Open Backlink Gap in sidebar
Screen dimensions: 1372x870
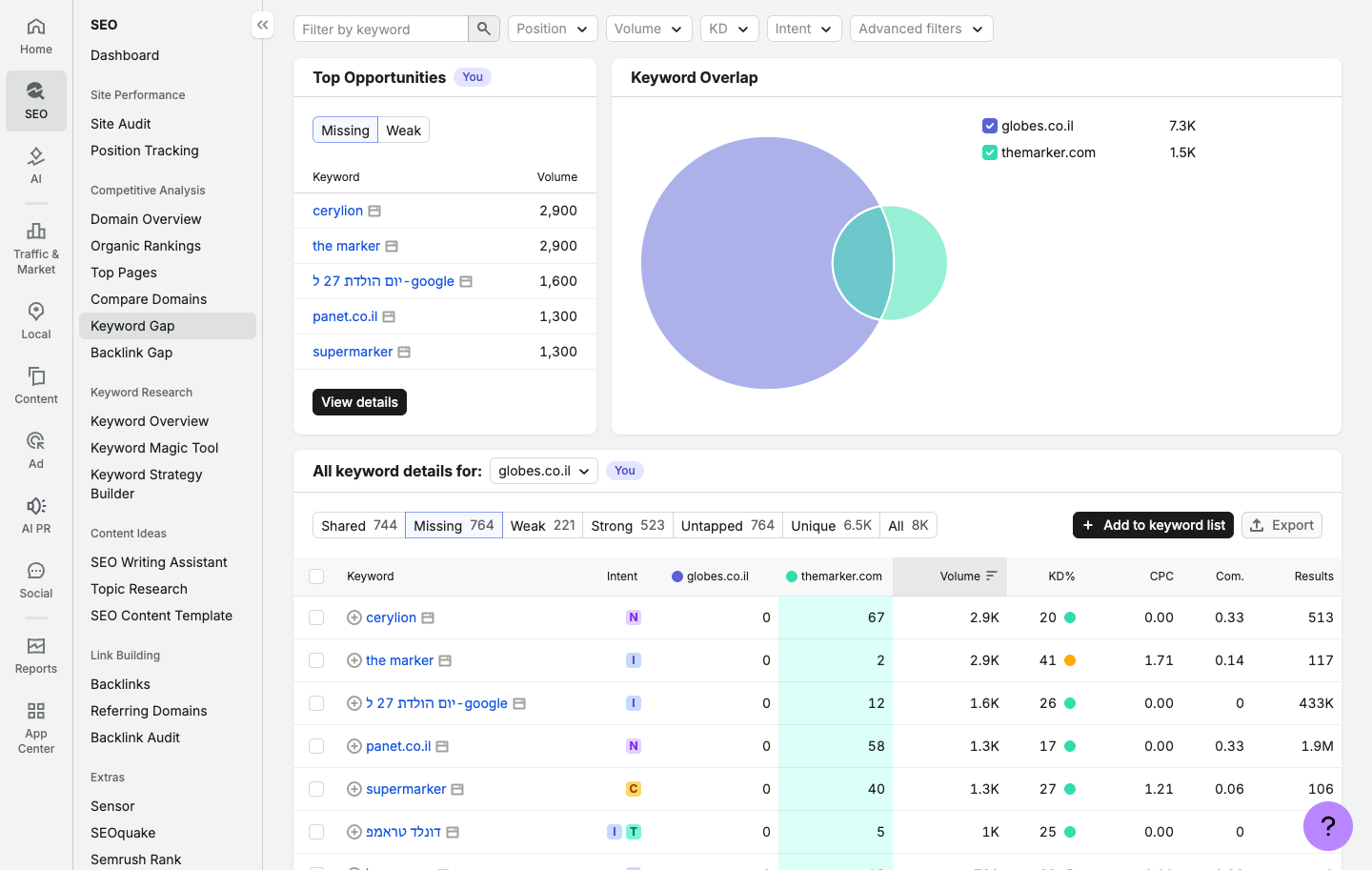(131, 353)
